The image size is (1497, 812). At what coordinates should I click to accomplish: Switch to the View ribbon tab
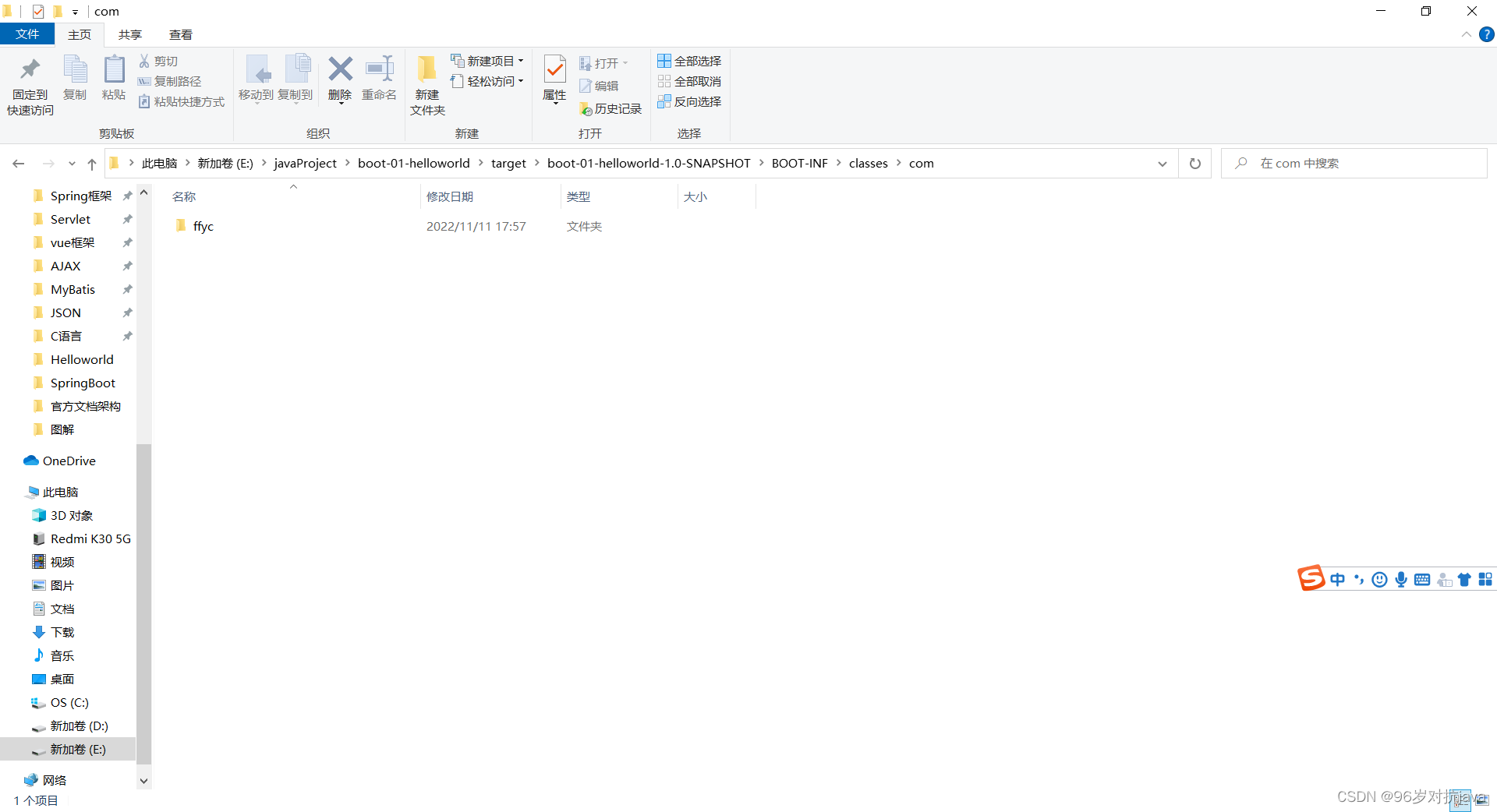point(181,34)
